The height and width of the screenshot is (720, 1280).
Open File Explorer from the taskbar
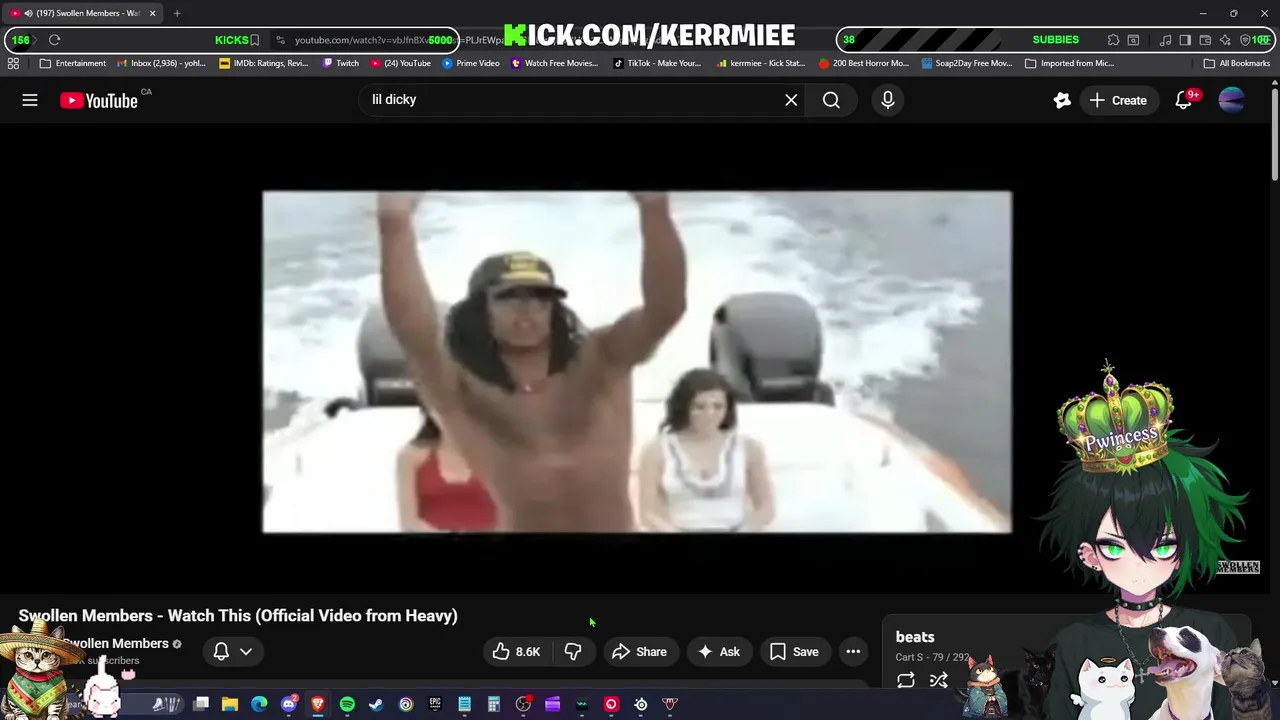(x=230, y=704)
